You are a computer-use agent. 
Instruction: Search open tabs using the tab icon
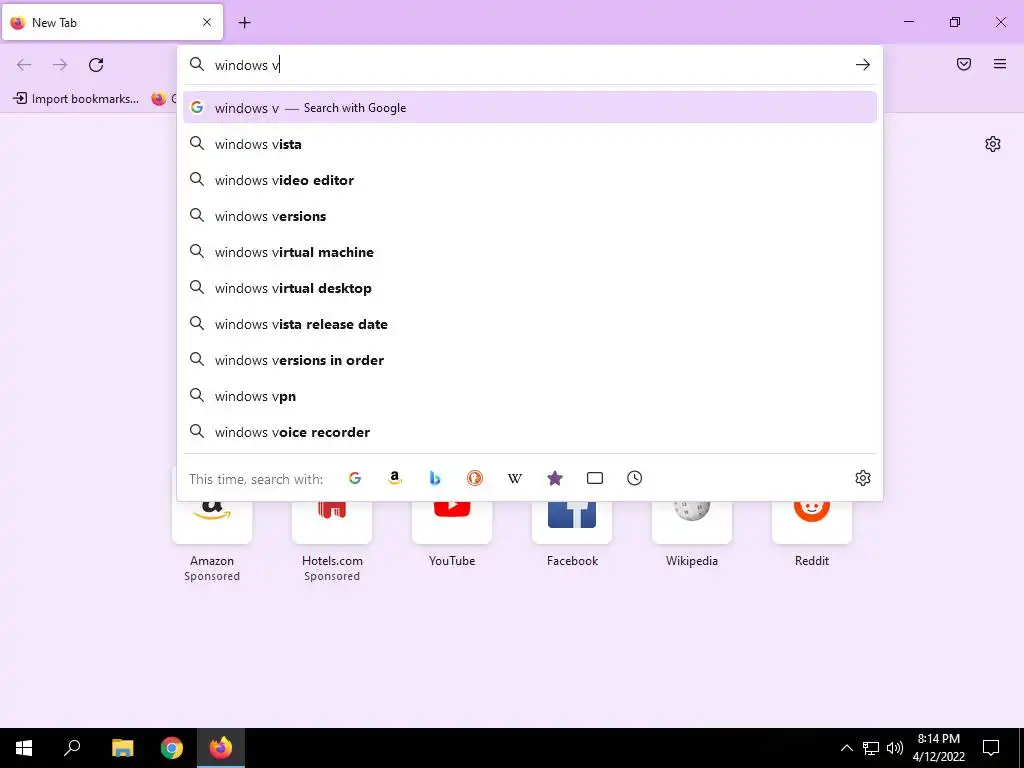595,478
